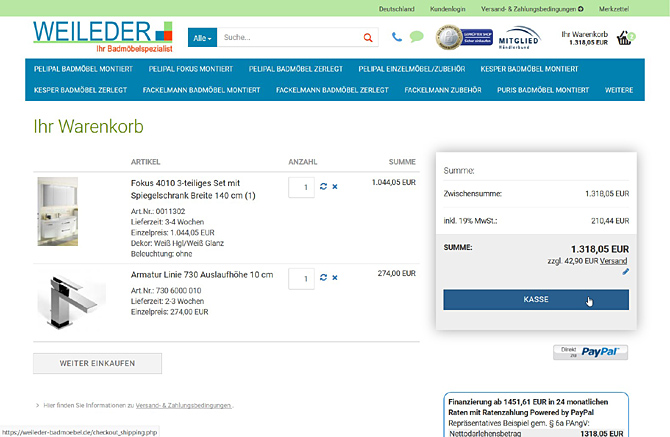This screenshot has height=437, width=670.
Task: Open Kesper Badmöbel Montiert menu
Action: 529,69
